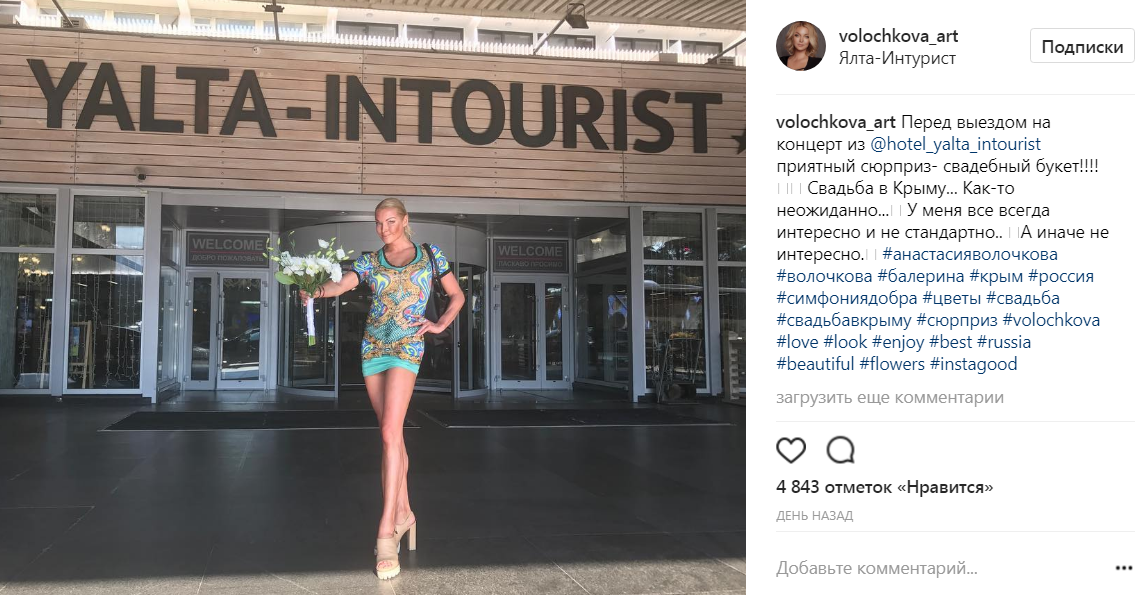Click the heart like icon

791,450
